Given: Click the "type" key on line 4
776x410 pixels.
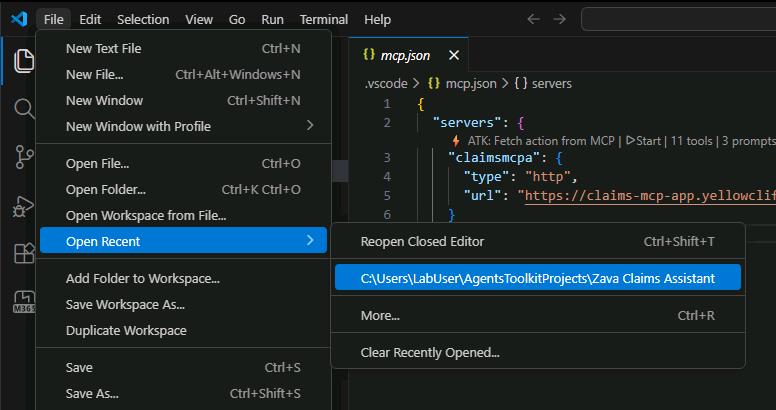Looking at the screenshot, I should click(x=486, y=177).
